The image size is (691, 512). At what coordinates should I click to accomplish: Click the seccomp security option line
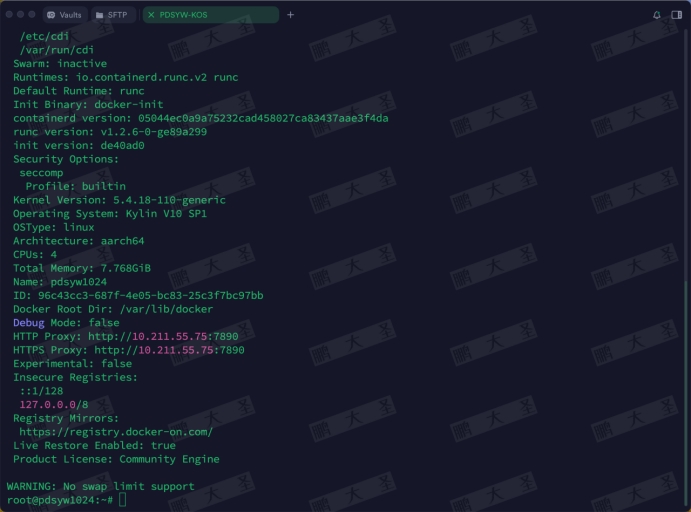41,173
